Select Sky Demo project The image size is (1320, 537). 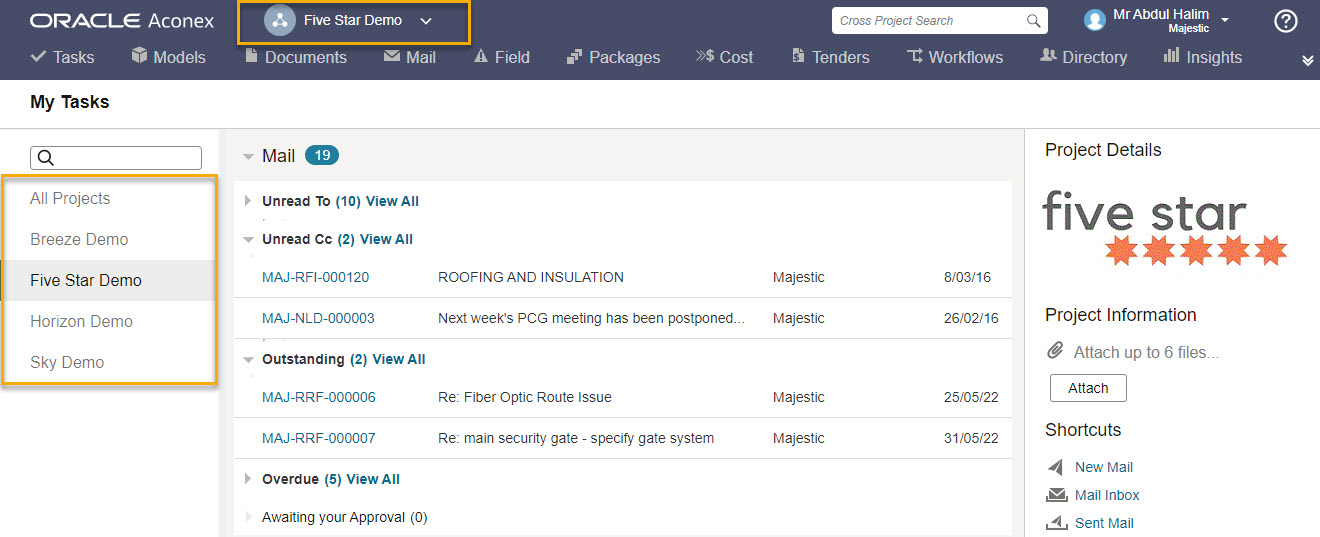coord(67,362)
